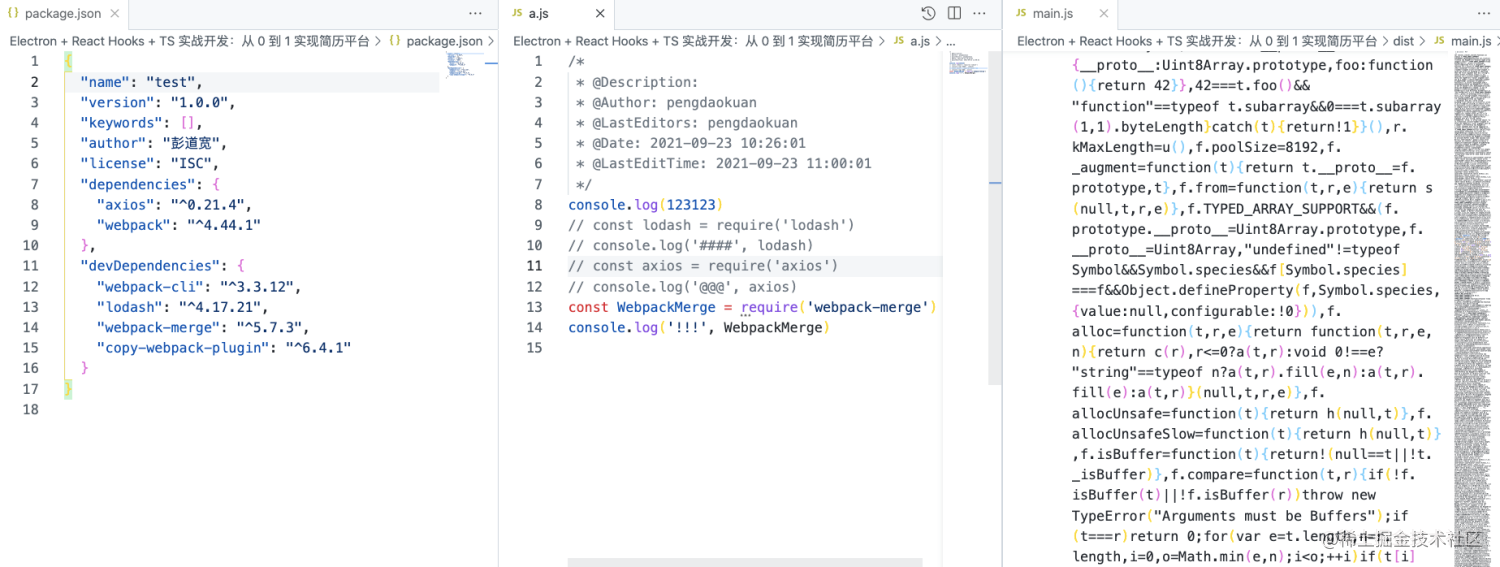Screen dimensions: 1500x567
Task: Click the a.js horizontal scrollbar
Action: tap(750, 562)
